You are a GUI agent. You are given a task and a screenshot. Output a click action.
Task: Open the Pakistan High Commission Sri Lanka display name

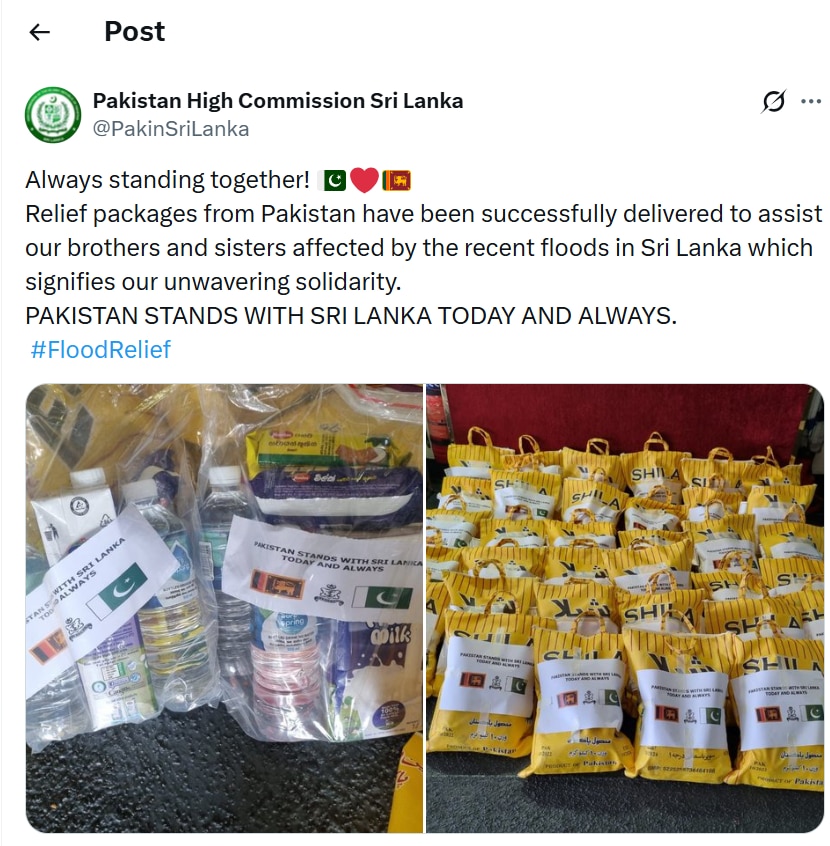277,101
